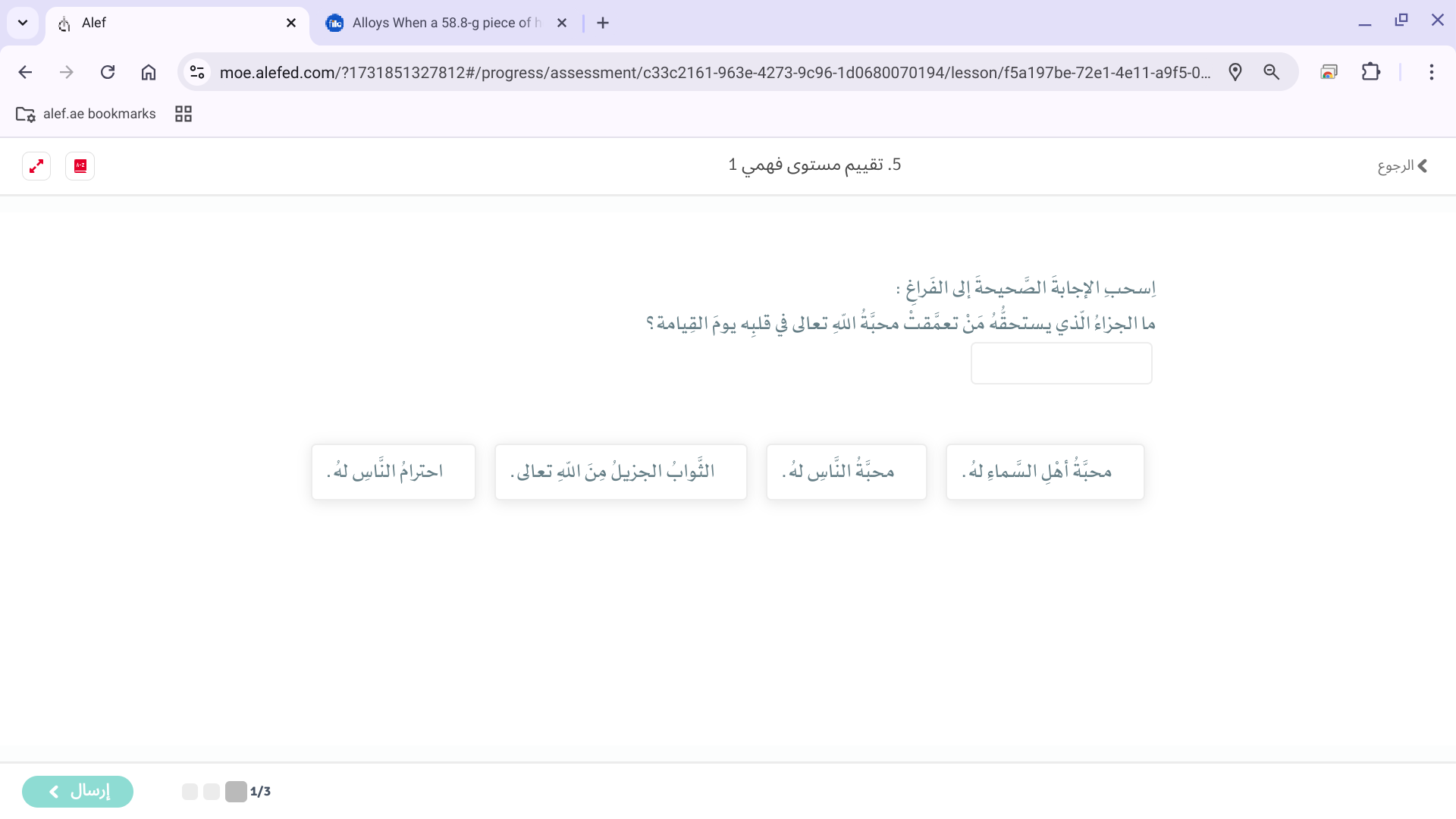Open the Chrome three-dot menu

1431,72
